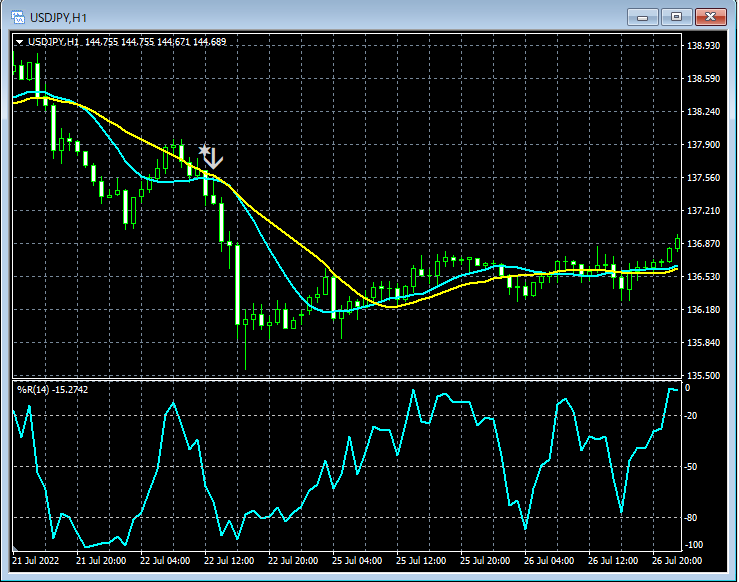The width and height of the screenshot is (739, 582).
Task: Click the '26 Jul 04:00' time axis label
Action: (x=549, y=561)
